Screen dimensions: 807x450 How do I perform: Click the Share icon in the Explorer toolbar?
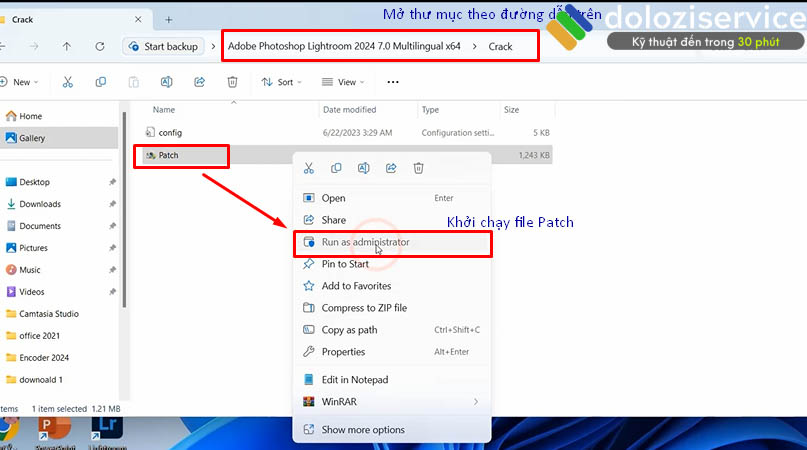tap(199, 82)
